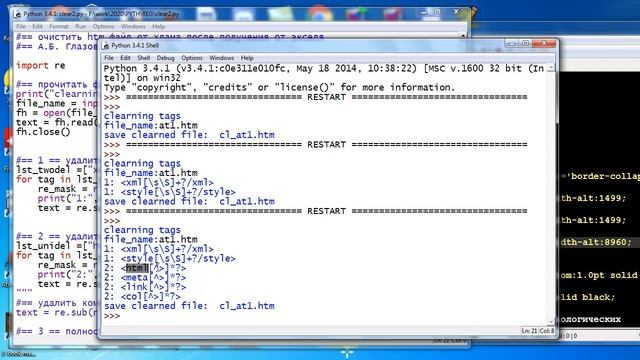Click the last 'save clearned file: cl_at1.htm' line

pos(189,306)
